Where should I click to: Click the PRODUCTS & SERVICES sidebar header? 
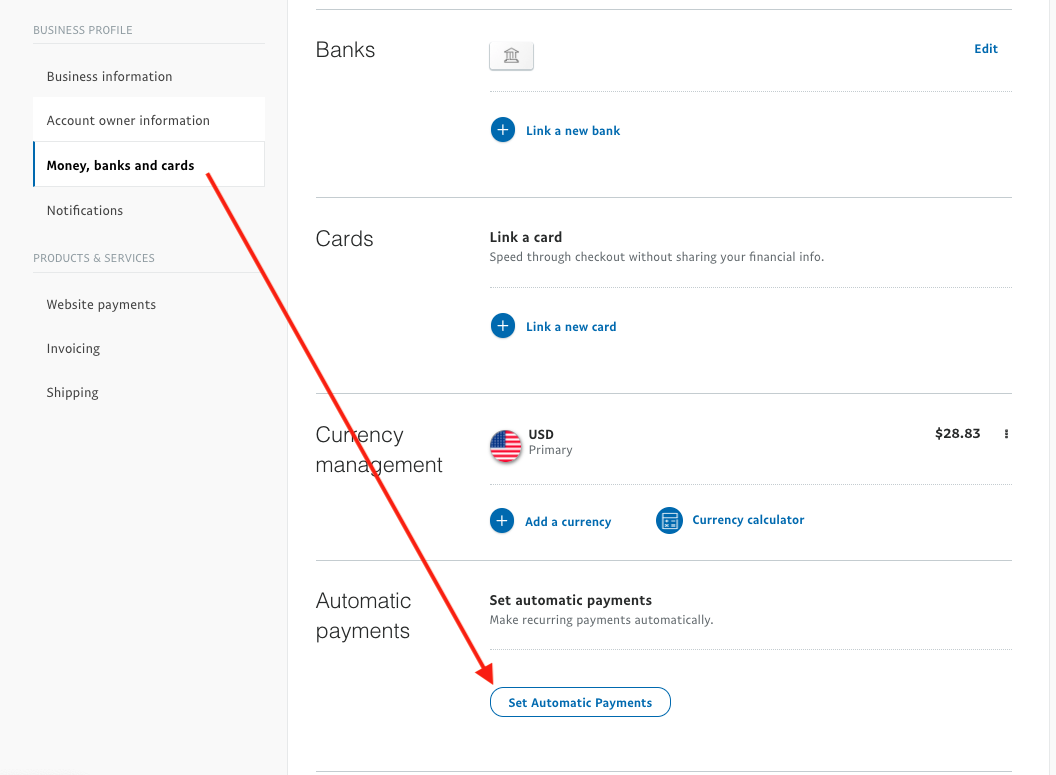[94, 258]
